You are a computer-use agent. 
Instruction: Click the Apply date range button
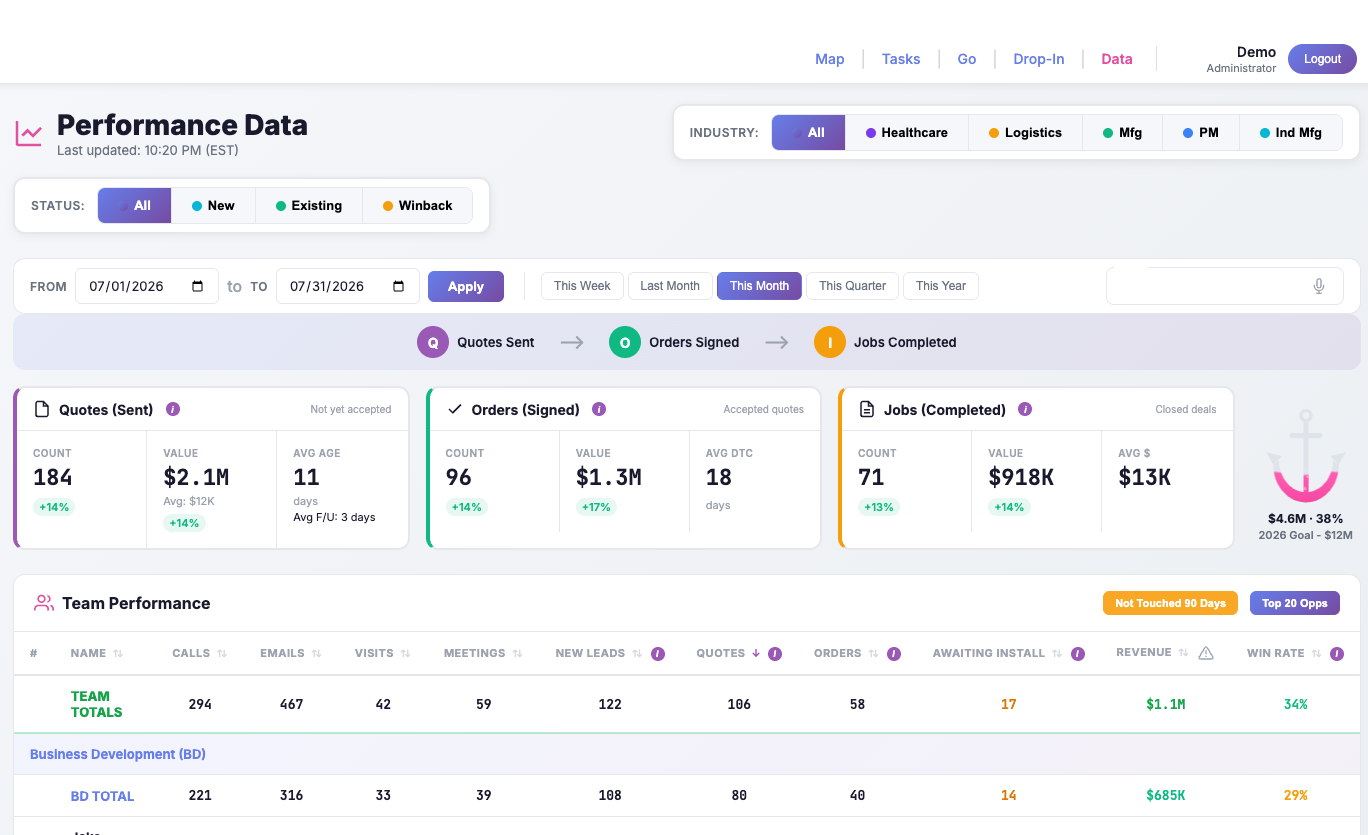[466, 286]
